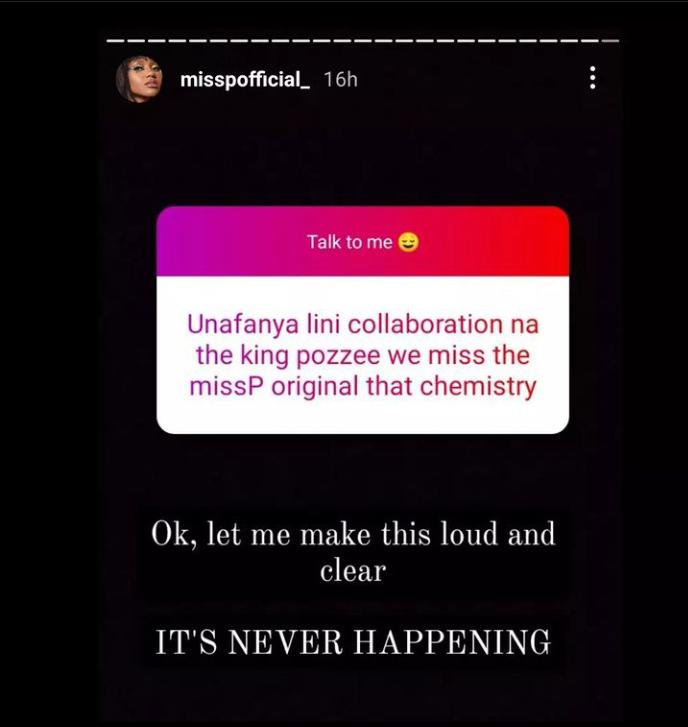
Task: Tap 'the king pozzee we miss the' line
Action: tap(363, 356)
